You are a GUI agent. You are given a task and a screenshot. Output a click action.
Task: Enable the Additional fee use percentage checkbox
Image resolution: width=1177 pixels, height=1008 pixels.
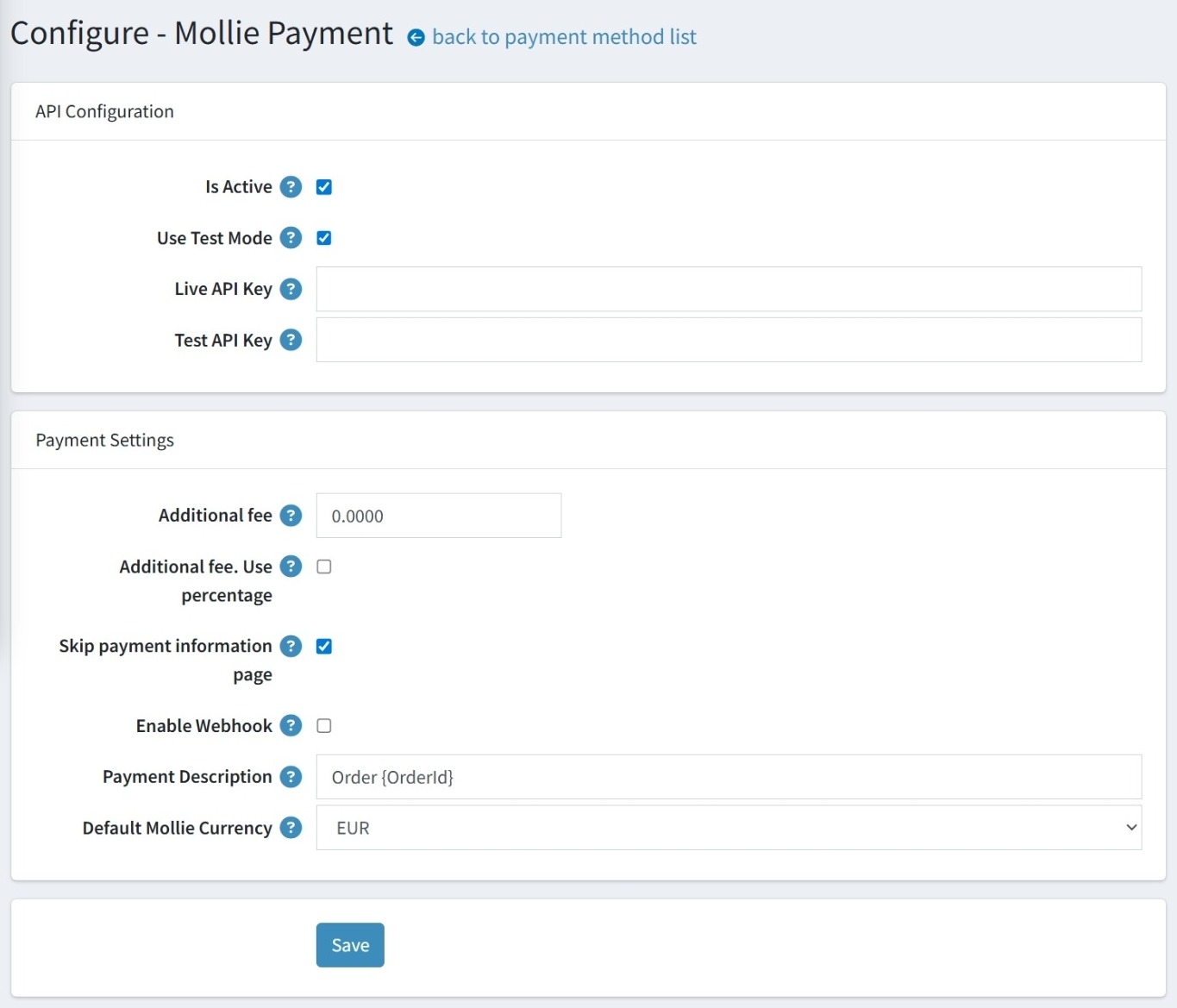tap(324, 567)
